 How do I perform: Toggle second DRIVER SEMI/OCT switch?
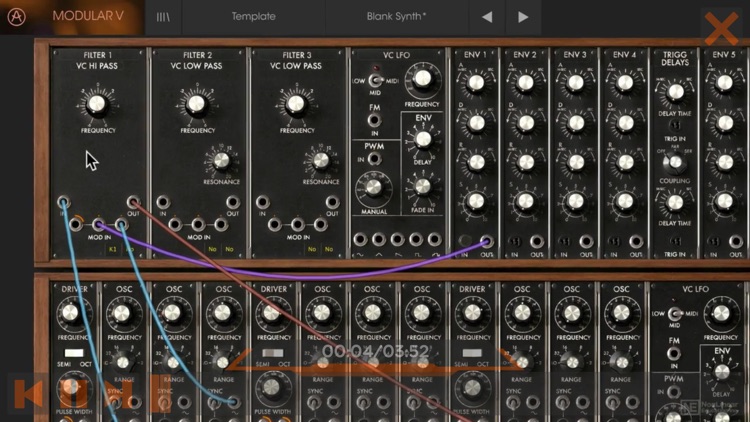[x=273, y=353]
